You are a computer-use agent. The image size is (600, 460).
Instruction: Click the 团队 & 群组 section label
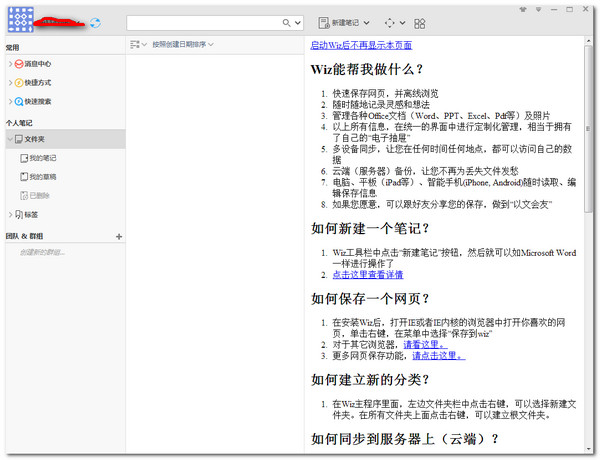24,236
